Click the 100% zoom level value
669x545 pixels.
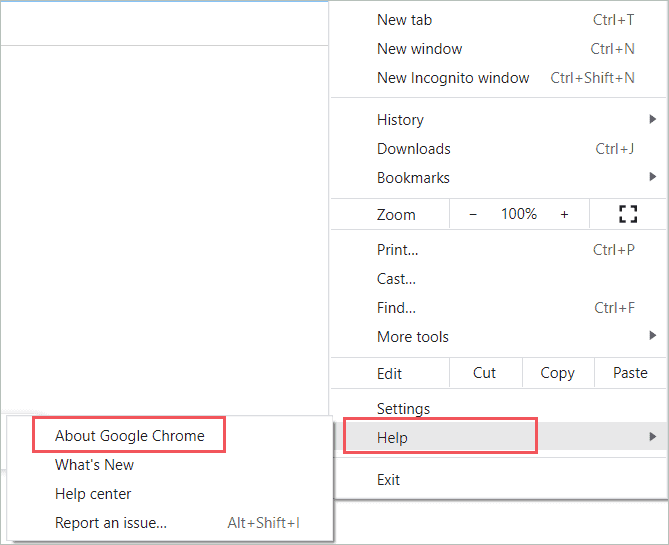(x=519, y=214)
